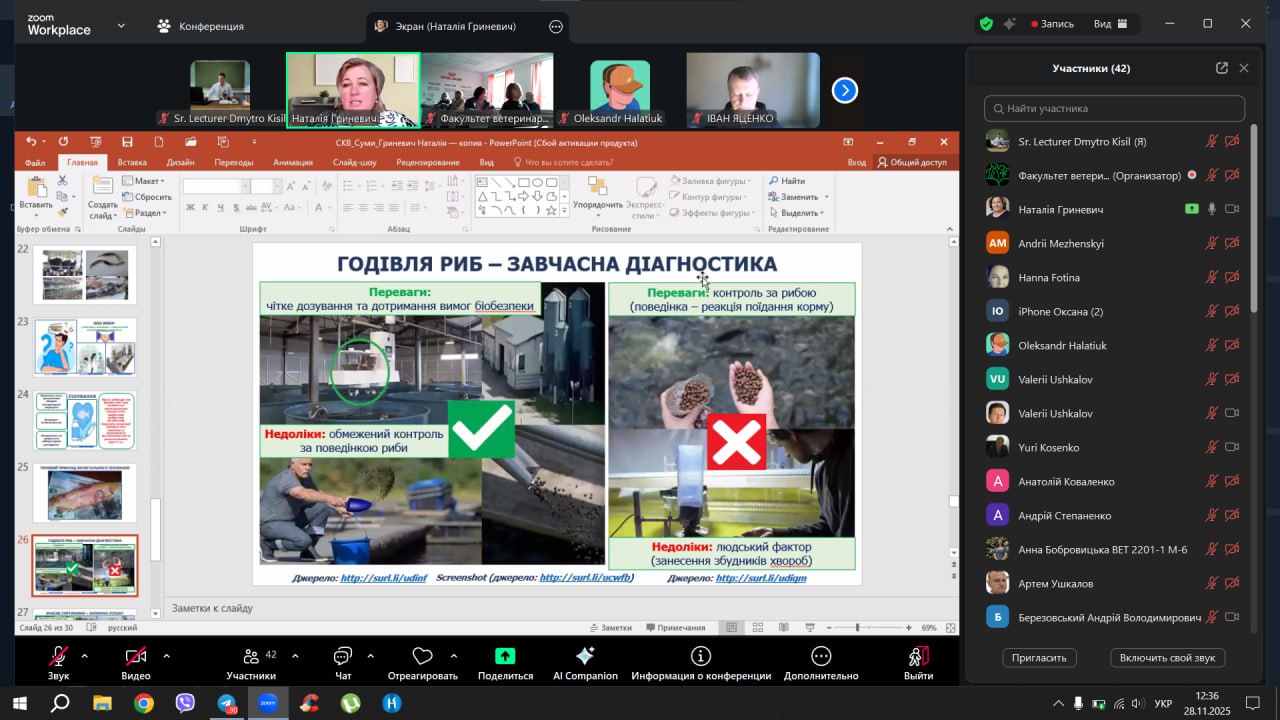Click "Включить свой звук" button

click(1167, 657)
